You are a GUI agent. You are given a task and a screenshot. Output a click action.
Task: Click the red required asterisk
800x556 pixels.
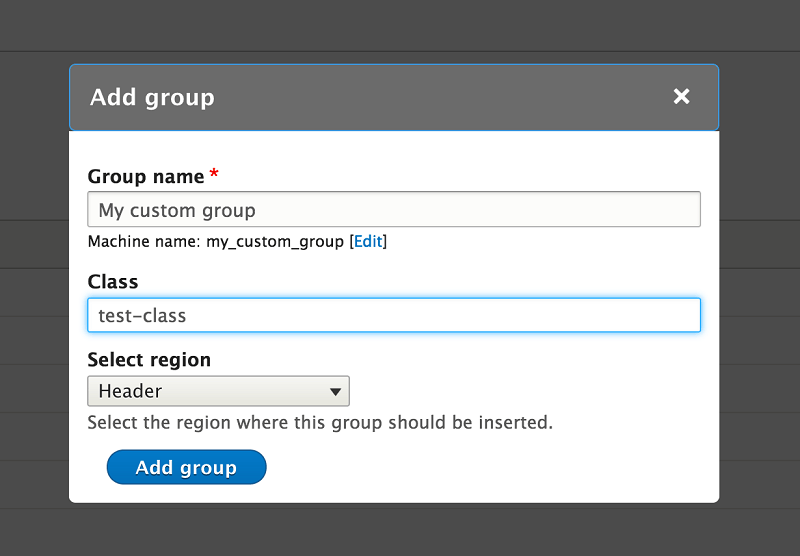pos(214,173)
